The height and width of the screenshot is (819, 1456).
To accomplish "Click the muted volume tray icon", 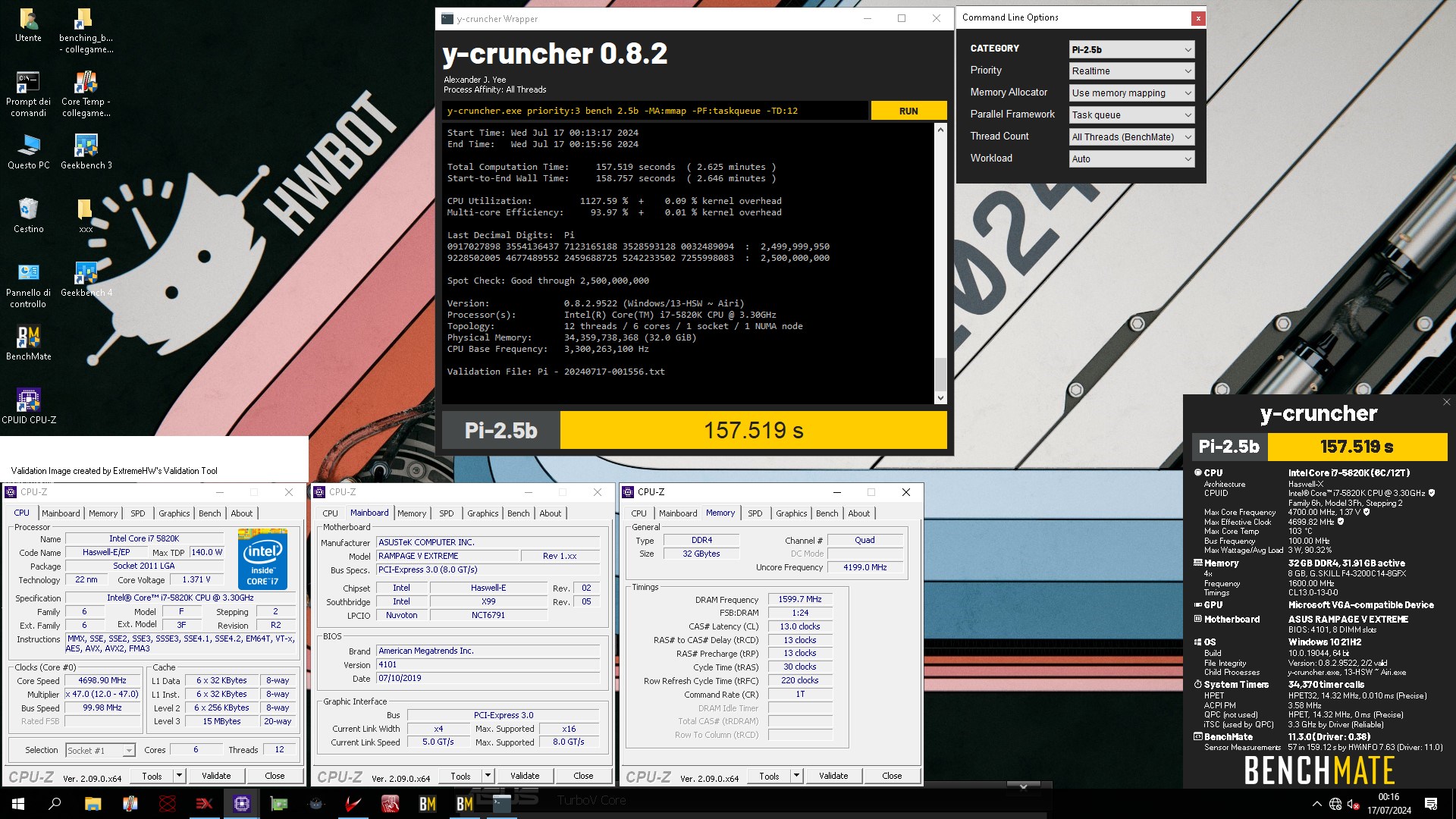I will 1354,804.
